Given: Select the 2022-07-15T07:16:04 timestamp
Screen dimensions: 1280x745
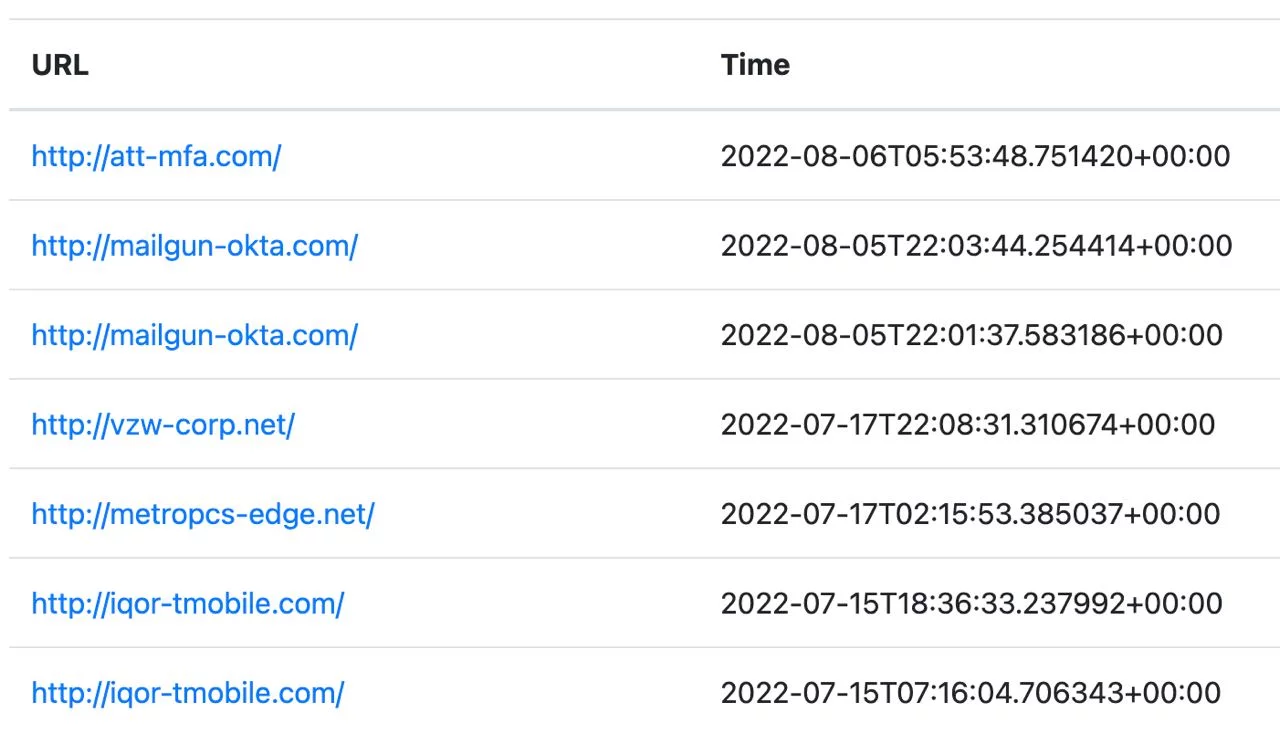Looking at the screenshot, I should click(x=971, y=692).
